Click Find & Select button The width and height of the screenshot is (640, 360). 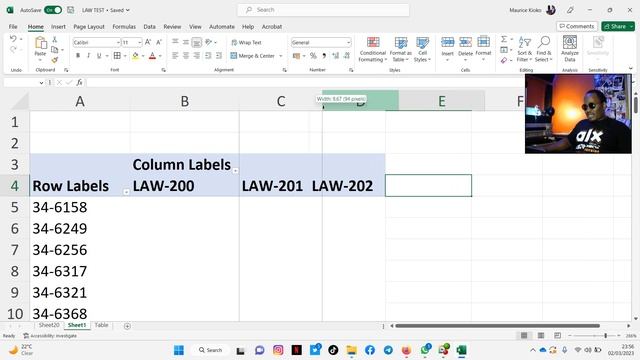(x=544, y=49)
